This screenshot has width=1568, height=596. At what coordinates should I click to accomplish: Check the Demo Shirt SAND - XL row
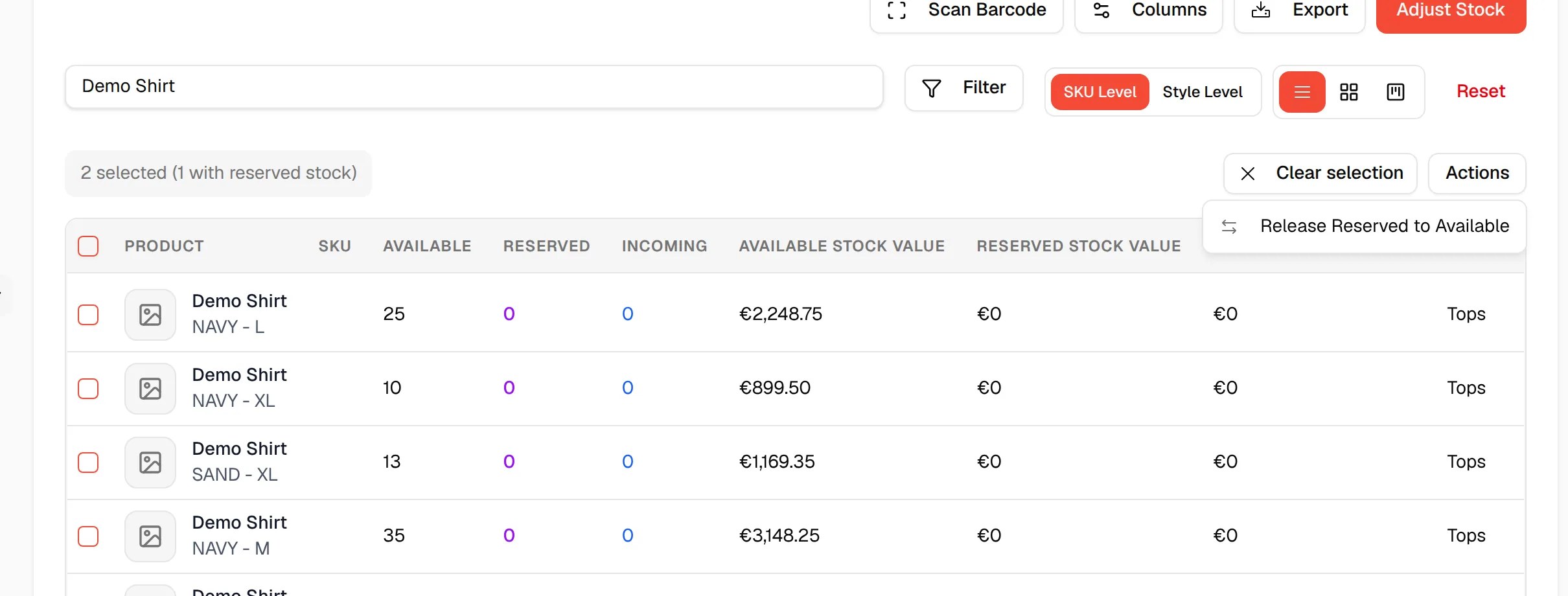click(x=88, y=463)
